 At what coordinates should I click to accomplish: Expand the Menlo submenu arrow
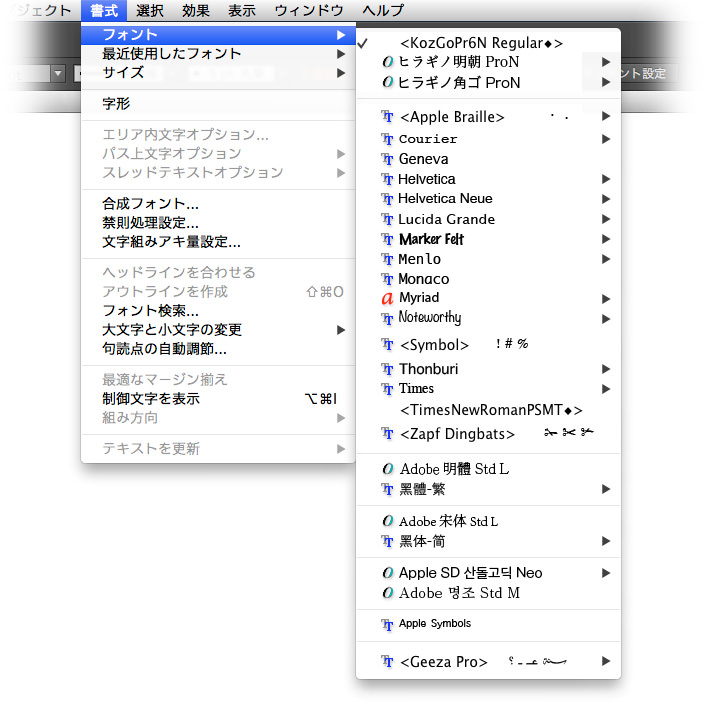[606, 259]
